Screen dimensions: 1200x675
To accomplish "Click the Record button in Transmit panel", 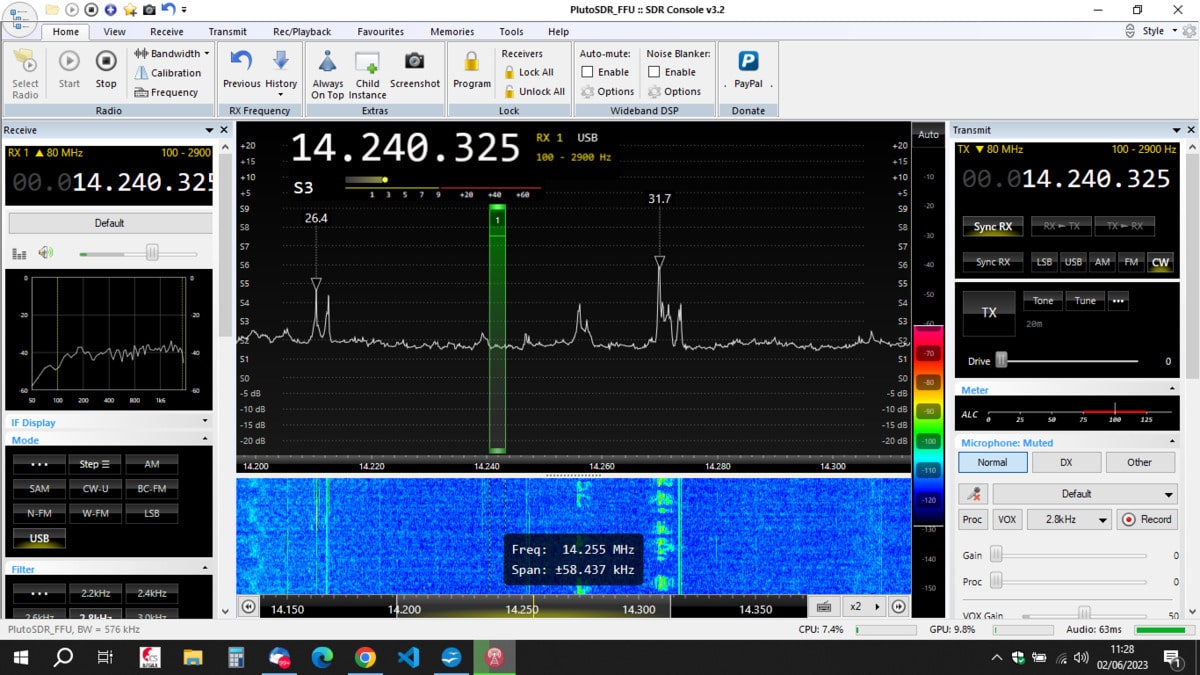I will tap(1147, 519).
